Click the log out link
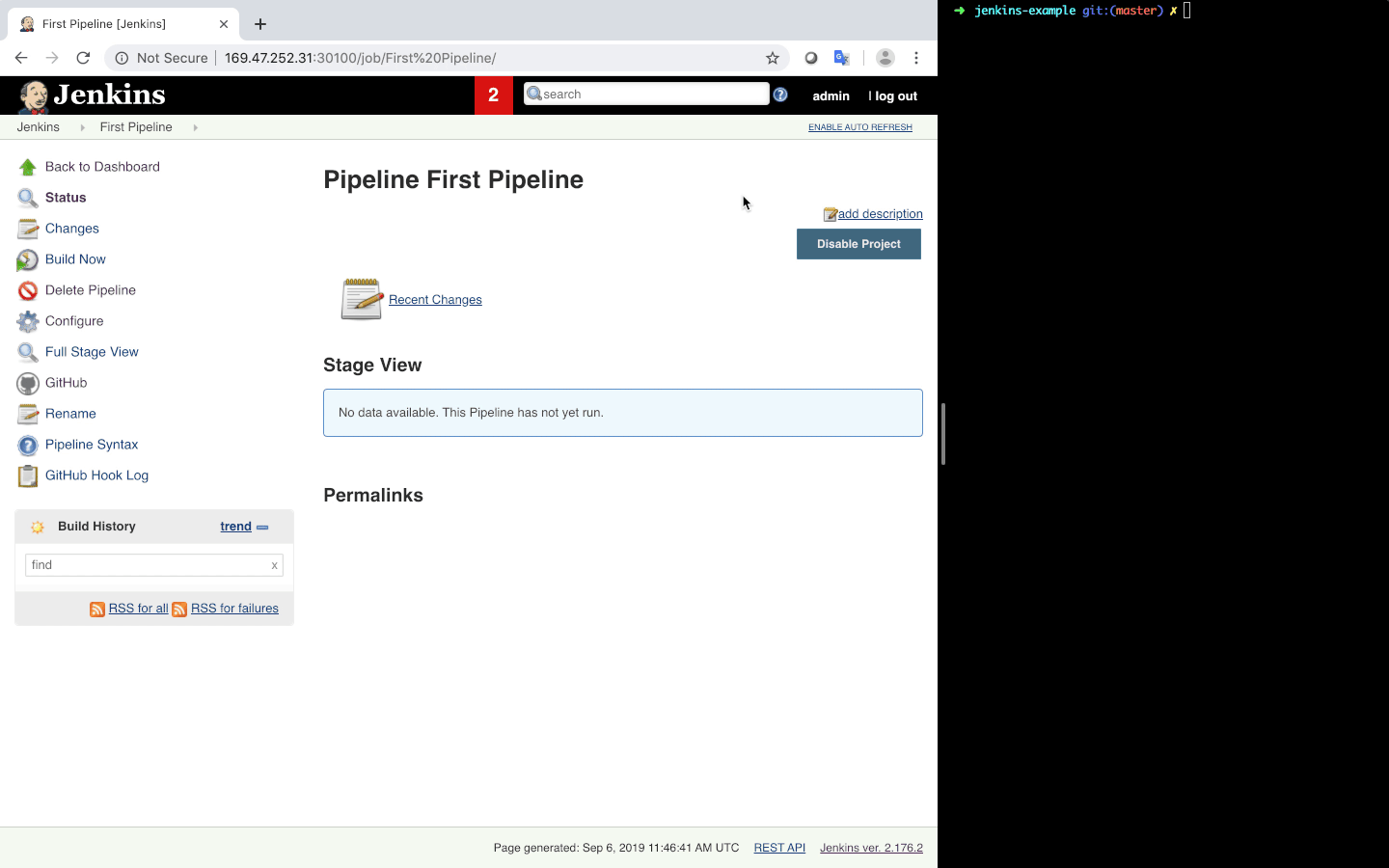 [894, 96]
